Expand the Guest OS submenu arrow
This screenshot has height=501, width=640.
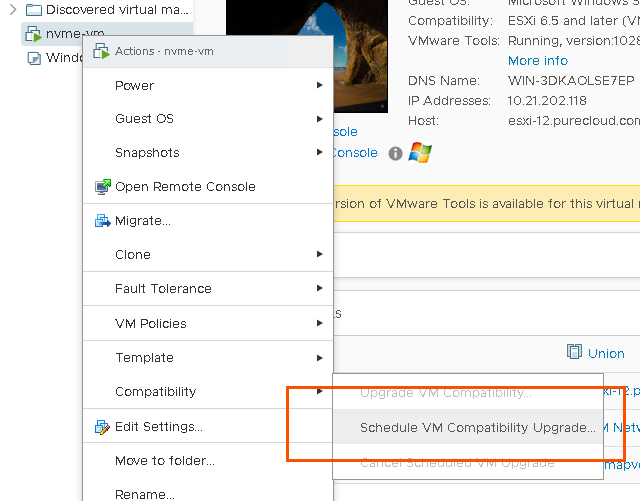(320, 119)
